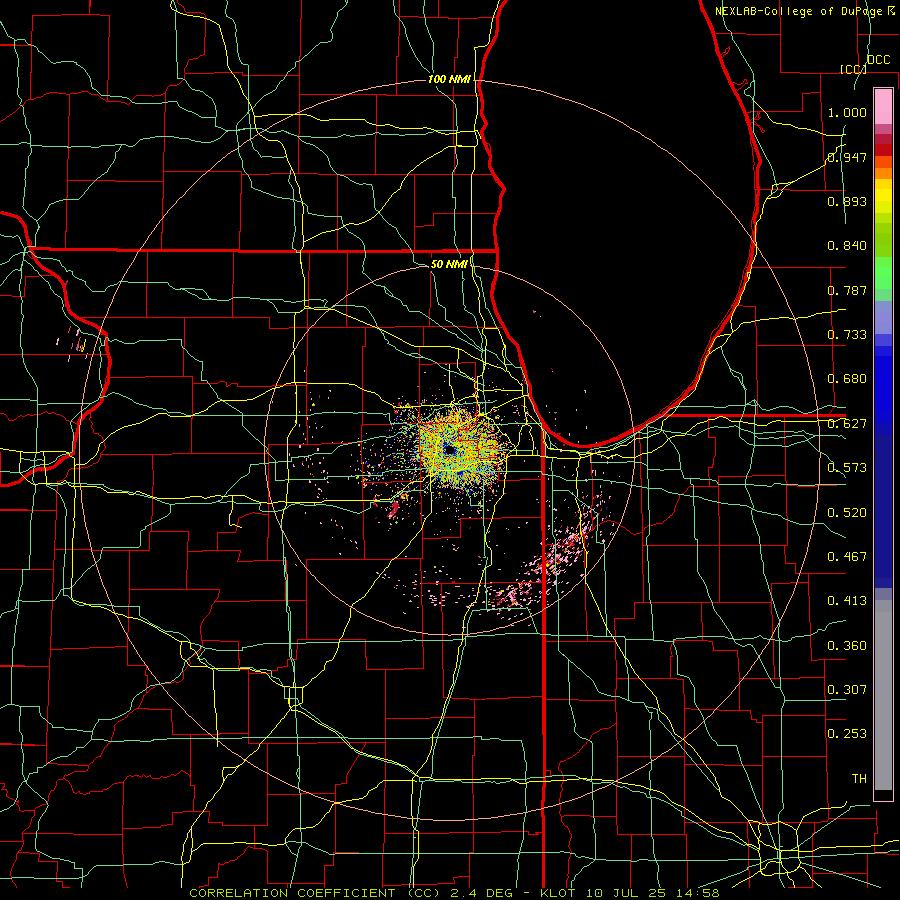Click the 0.413 scale value
Viewport: 900px width, 900px height.
(x=847, y=601)
